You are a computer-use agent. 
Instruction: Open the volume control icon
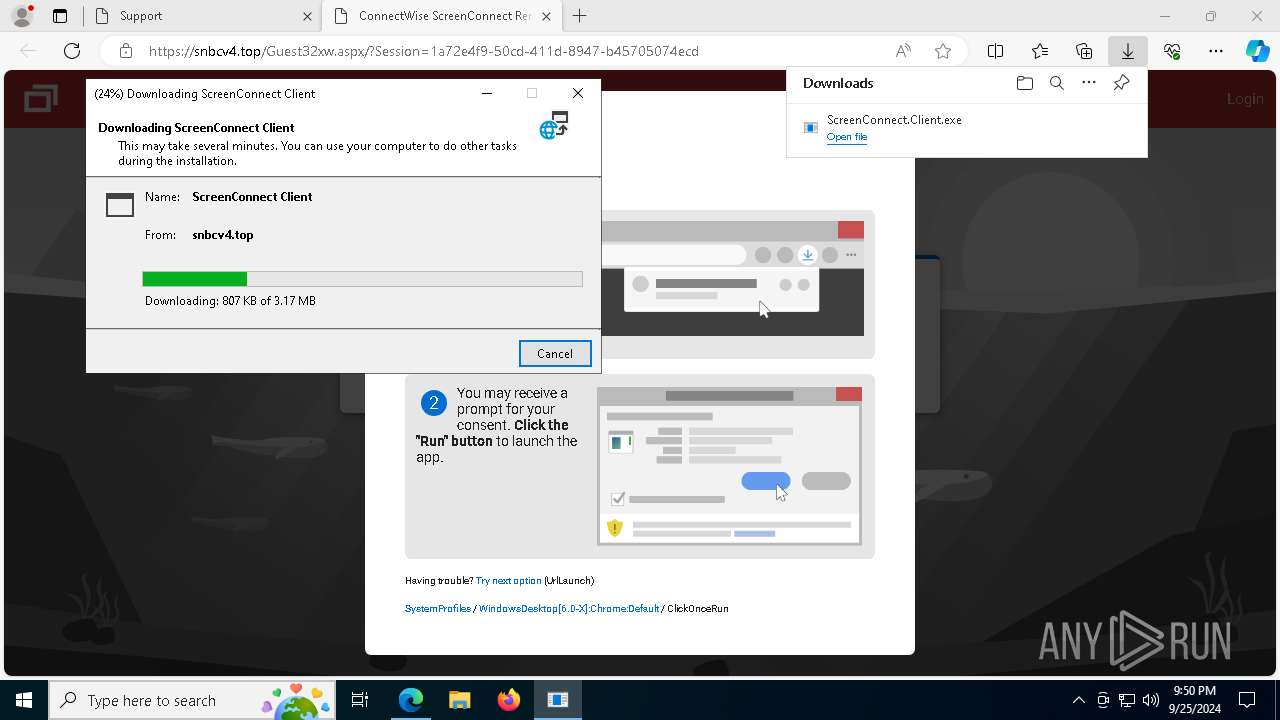pos(1150,700)
